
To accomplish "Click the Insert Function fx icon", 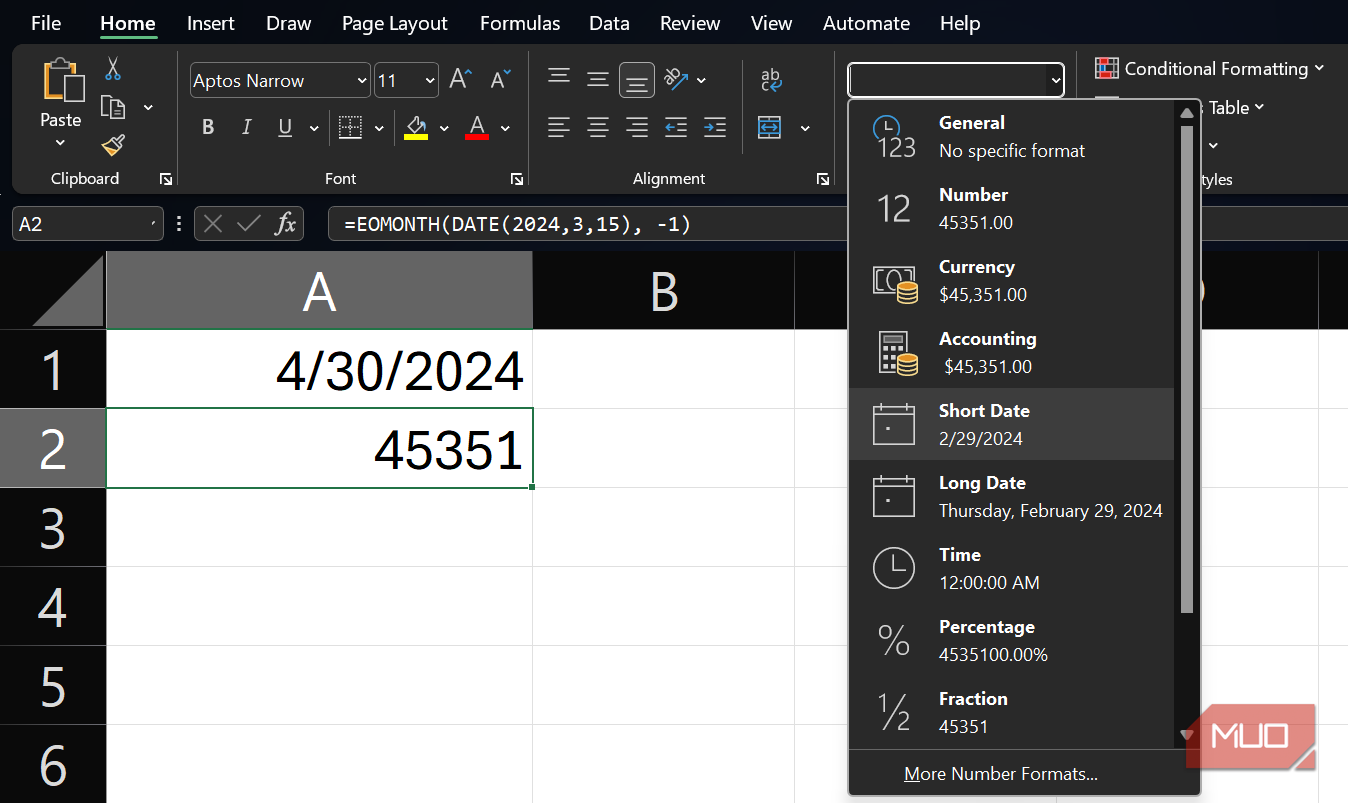I will [x=286, y=224].
